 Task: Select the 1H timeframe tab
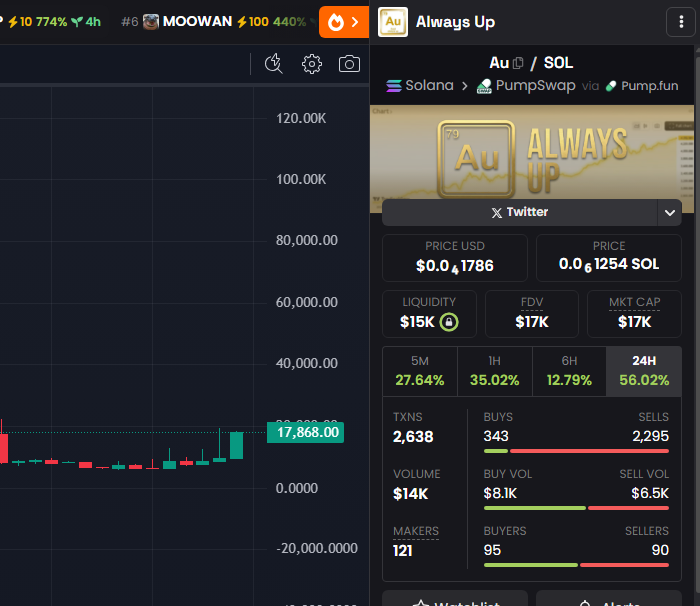495,371
